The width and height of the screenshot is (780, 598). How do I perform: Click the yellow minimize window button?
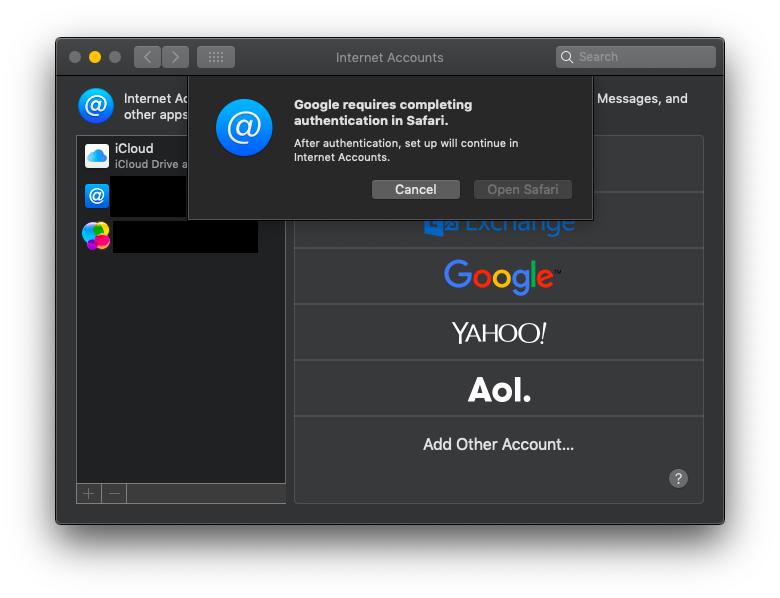click(95, 57)
